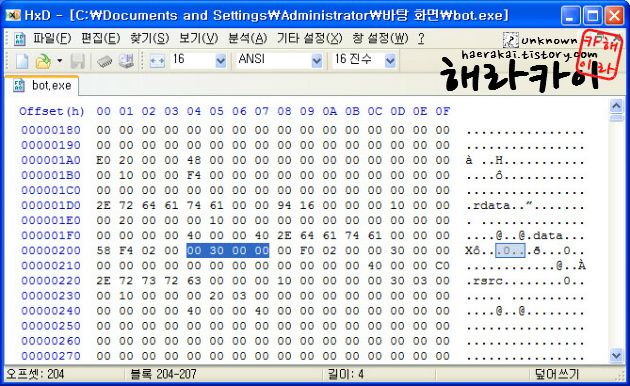Close the HxD window
630x386 pixels.
(x=614, y=16)
